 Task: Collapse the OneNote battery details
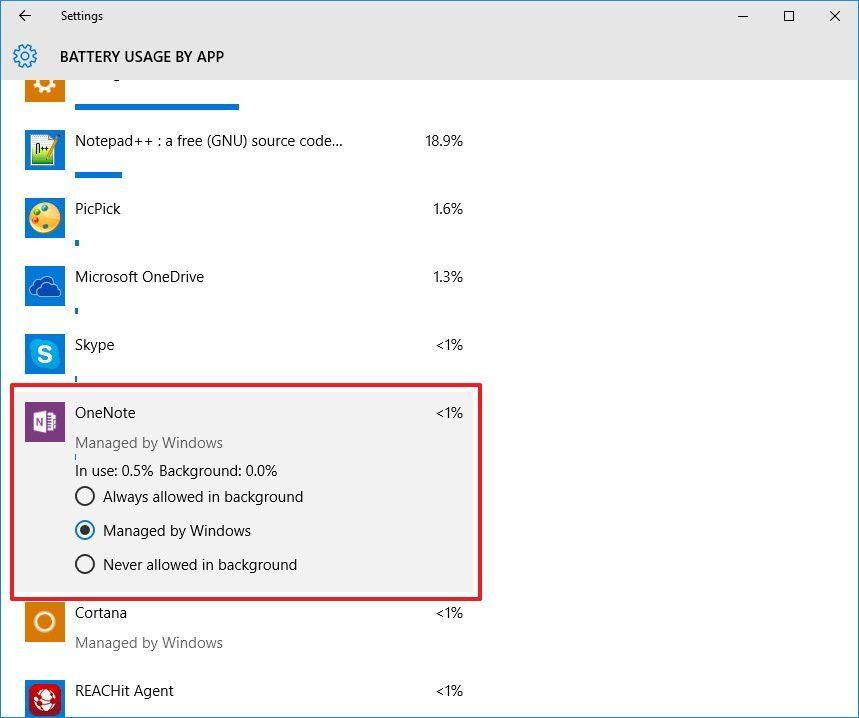tap(105, 412)
